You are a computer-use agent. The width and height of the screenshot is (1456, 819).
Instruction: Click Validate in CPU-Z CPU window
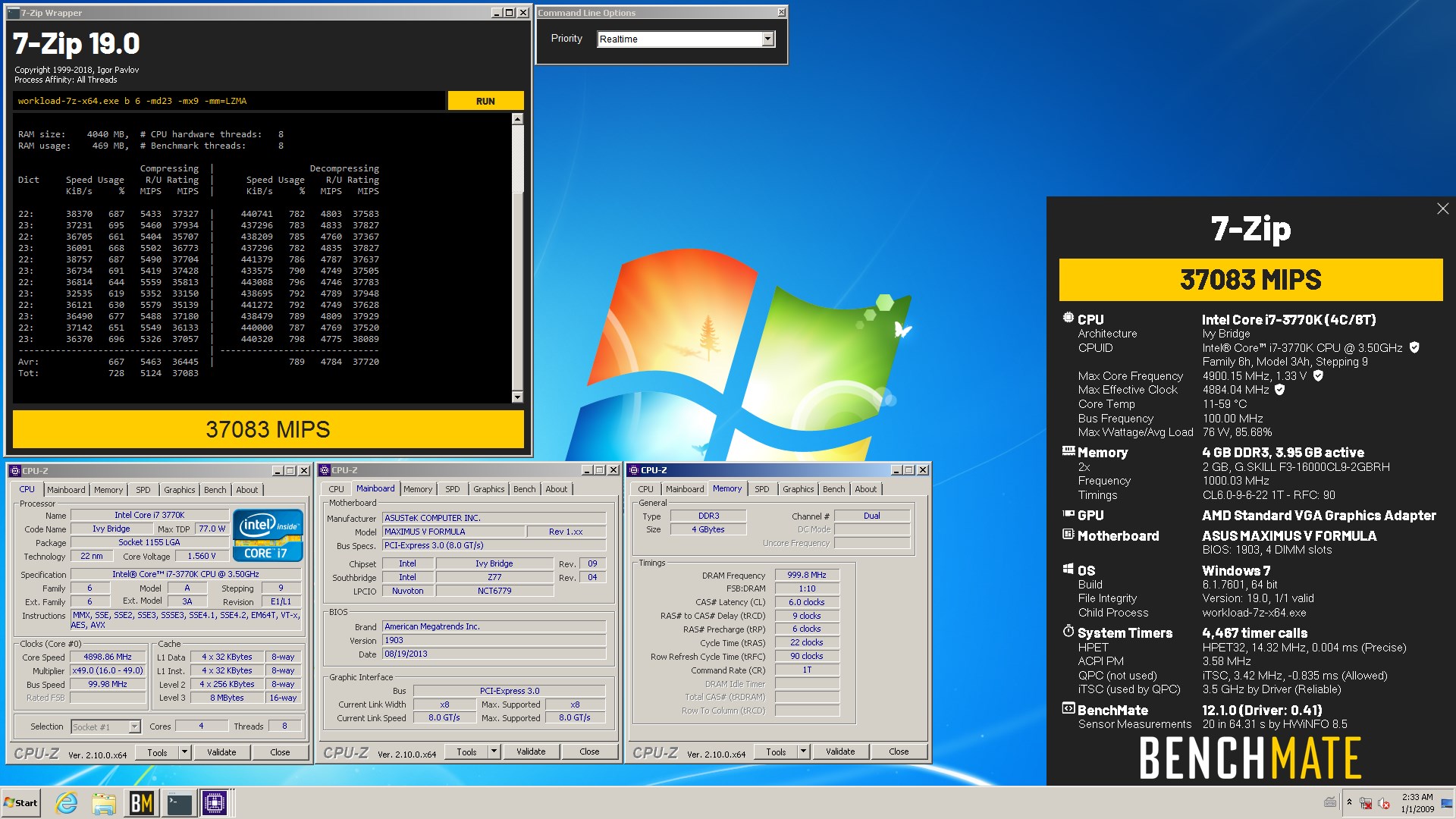[221, 752]
